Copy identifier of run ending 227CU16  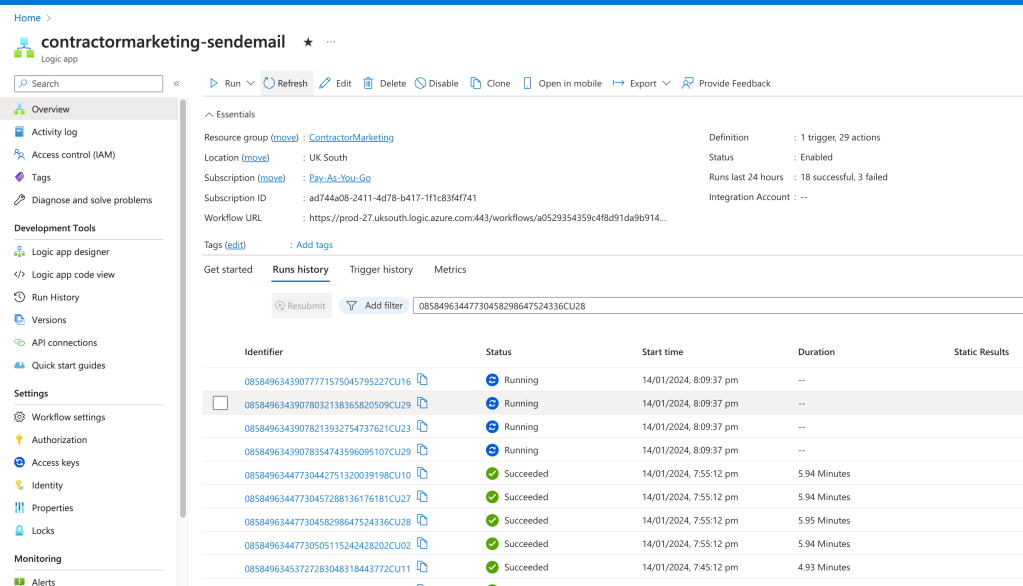point(423,380)
